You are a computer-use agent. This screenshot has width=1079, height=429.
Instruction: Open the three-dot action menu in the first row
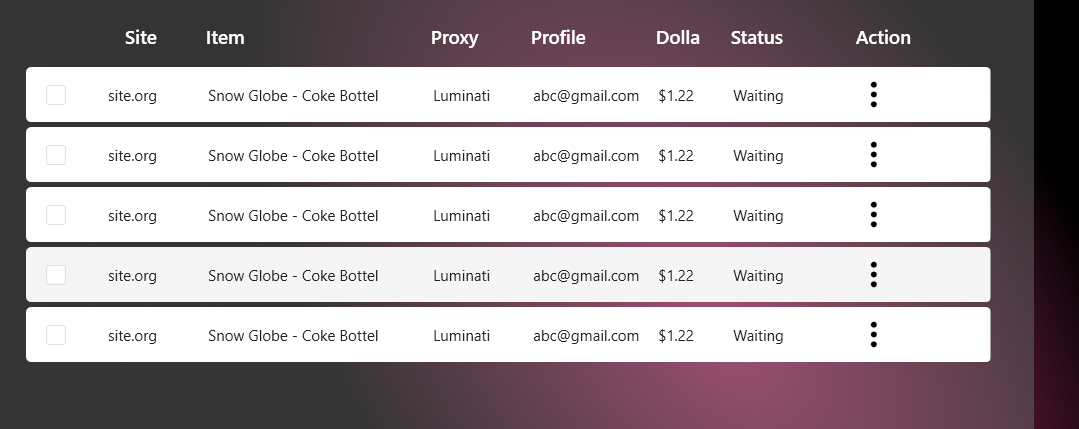[874, 95]
